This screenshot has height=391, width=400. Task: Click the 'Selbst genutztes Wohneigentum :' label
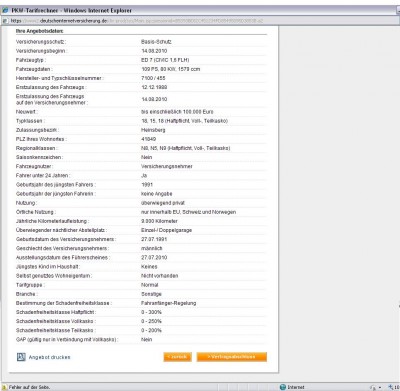(54, 276)
